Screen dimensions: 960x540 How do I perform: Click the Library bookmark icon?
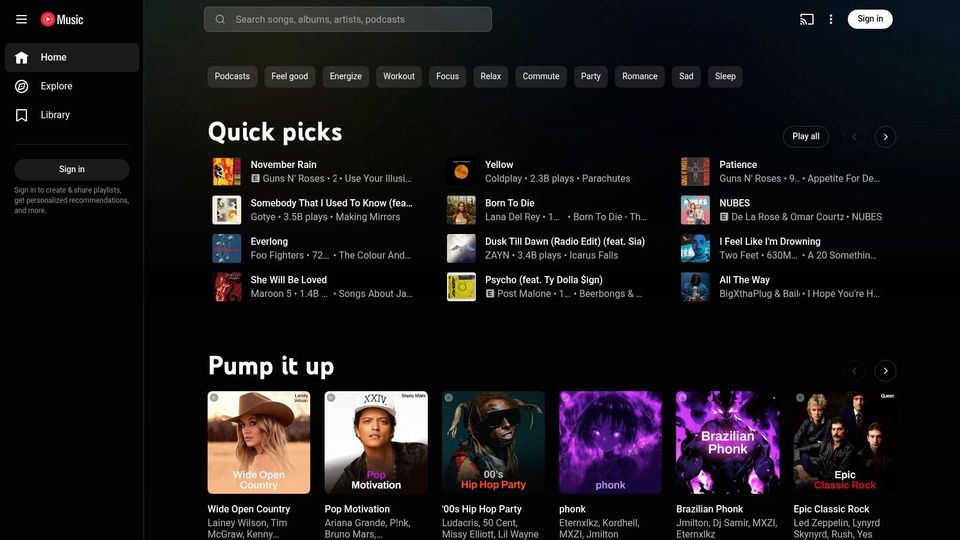(21, 115)
